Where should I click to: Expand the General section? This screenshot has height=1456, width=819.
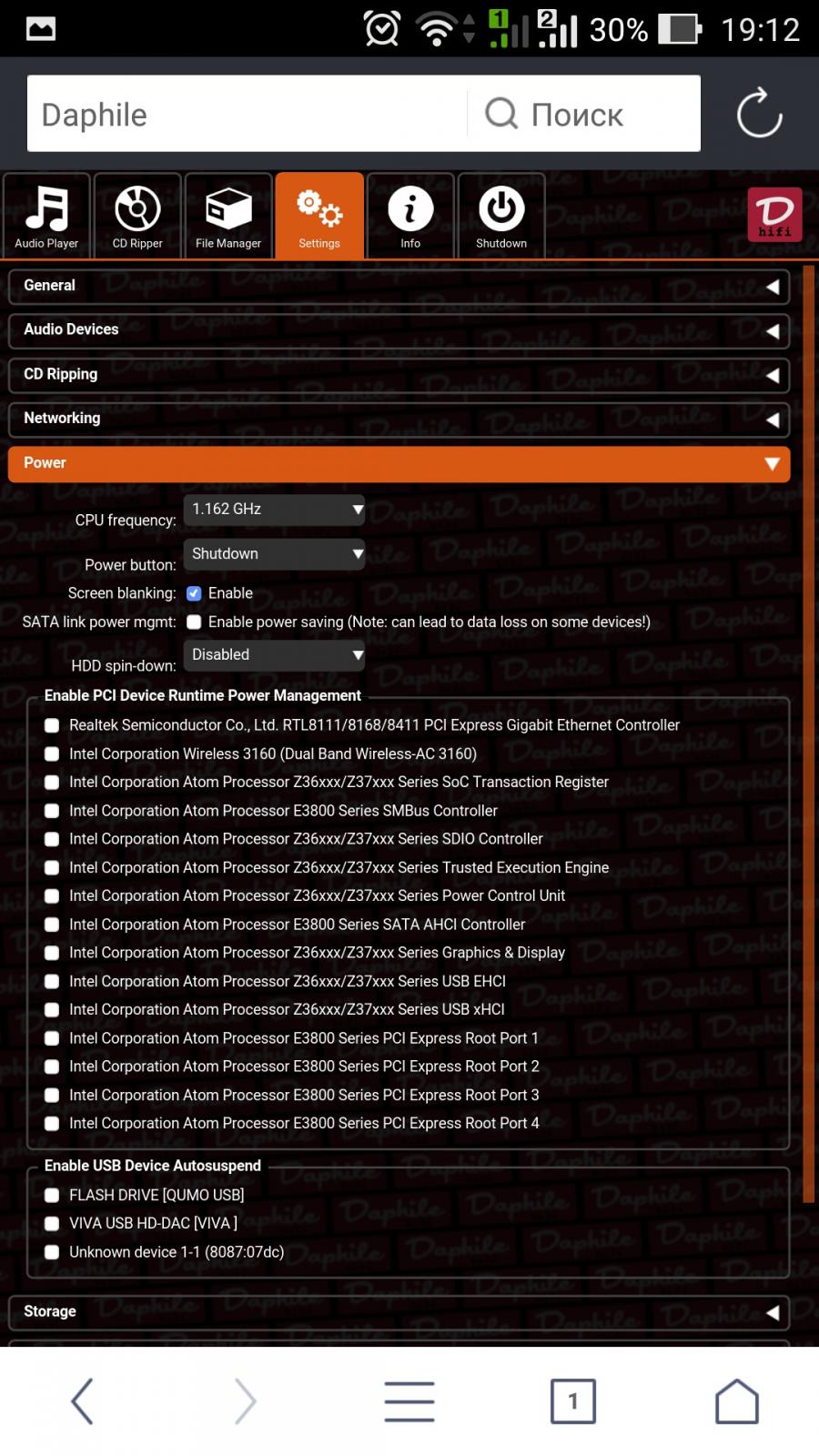(x=399, y=286)
